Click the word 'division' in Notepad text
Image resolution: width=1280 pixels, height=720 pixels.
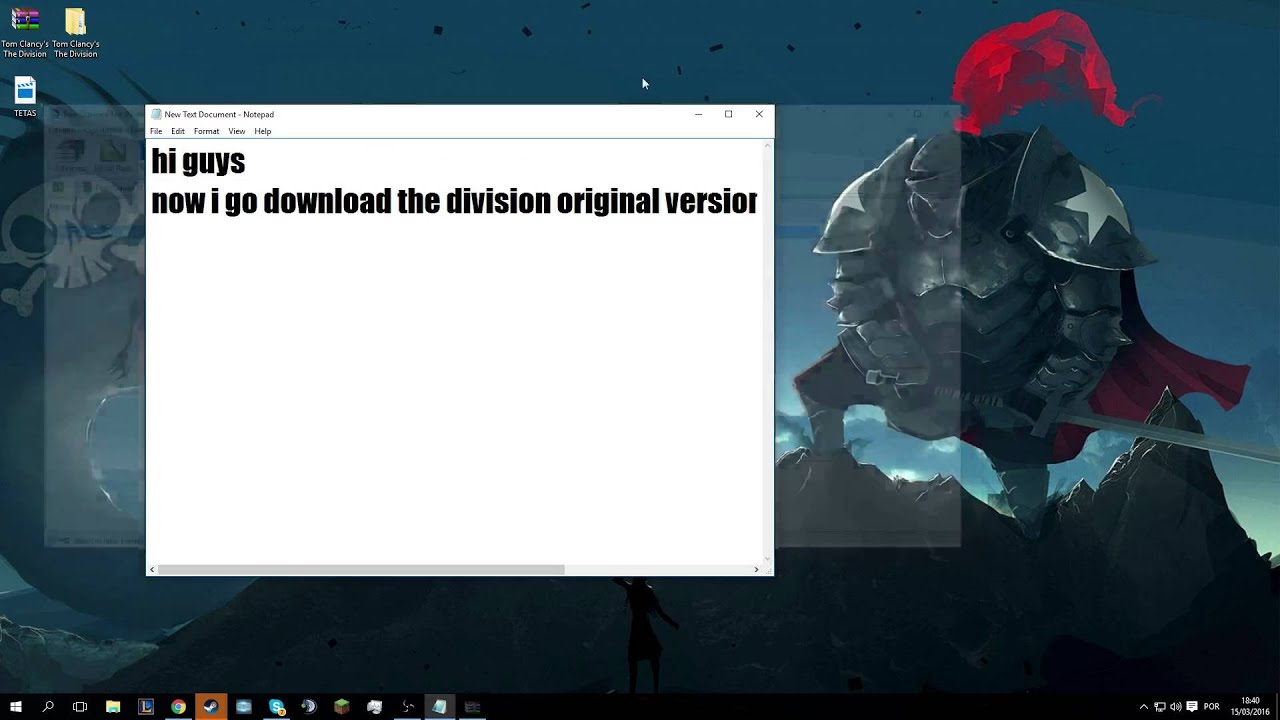(498, 201)
